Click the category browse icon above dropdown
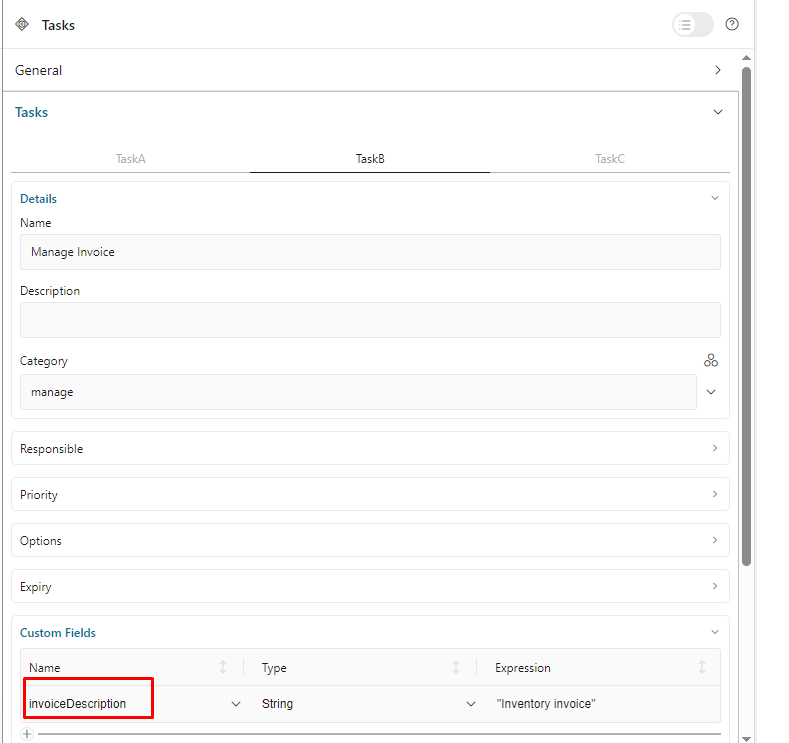Image resolution: width=789 pixels, height=743 pixels. (711, 361)
